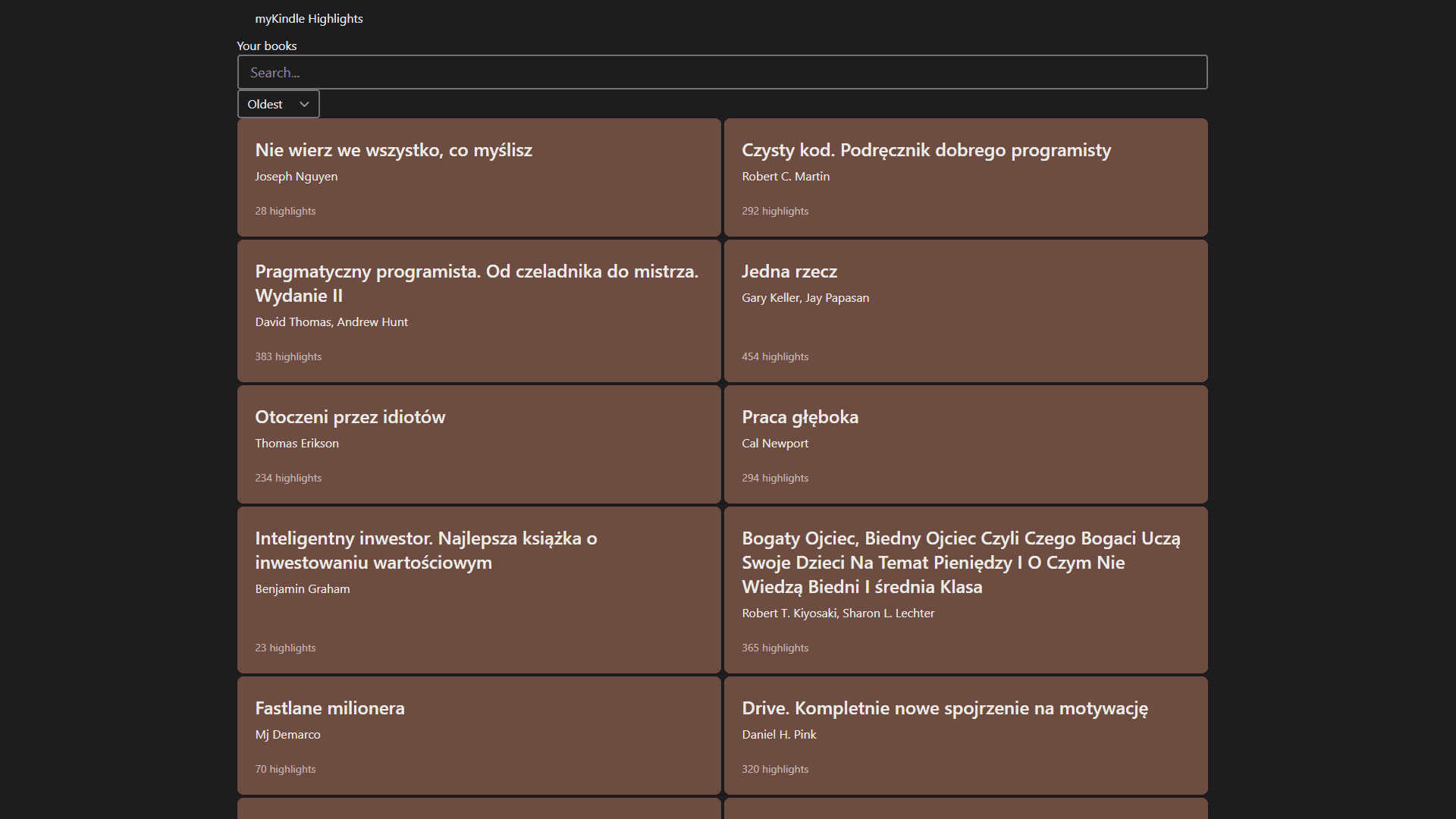
Task: Click the Your books heading
Action: tap(266, 46)
